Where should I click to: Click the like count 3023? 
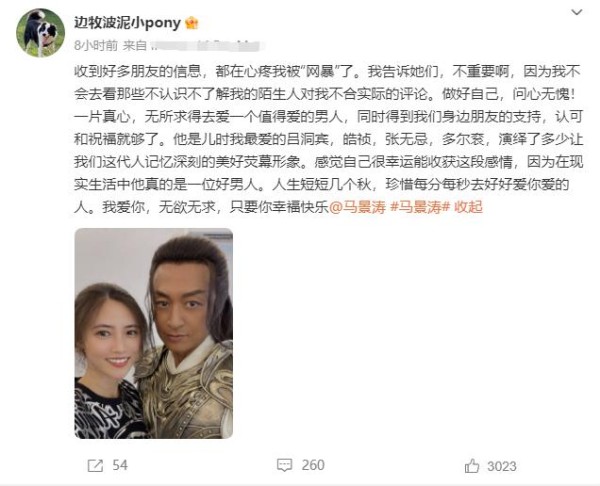(x=502, y=466)
